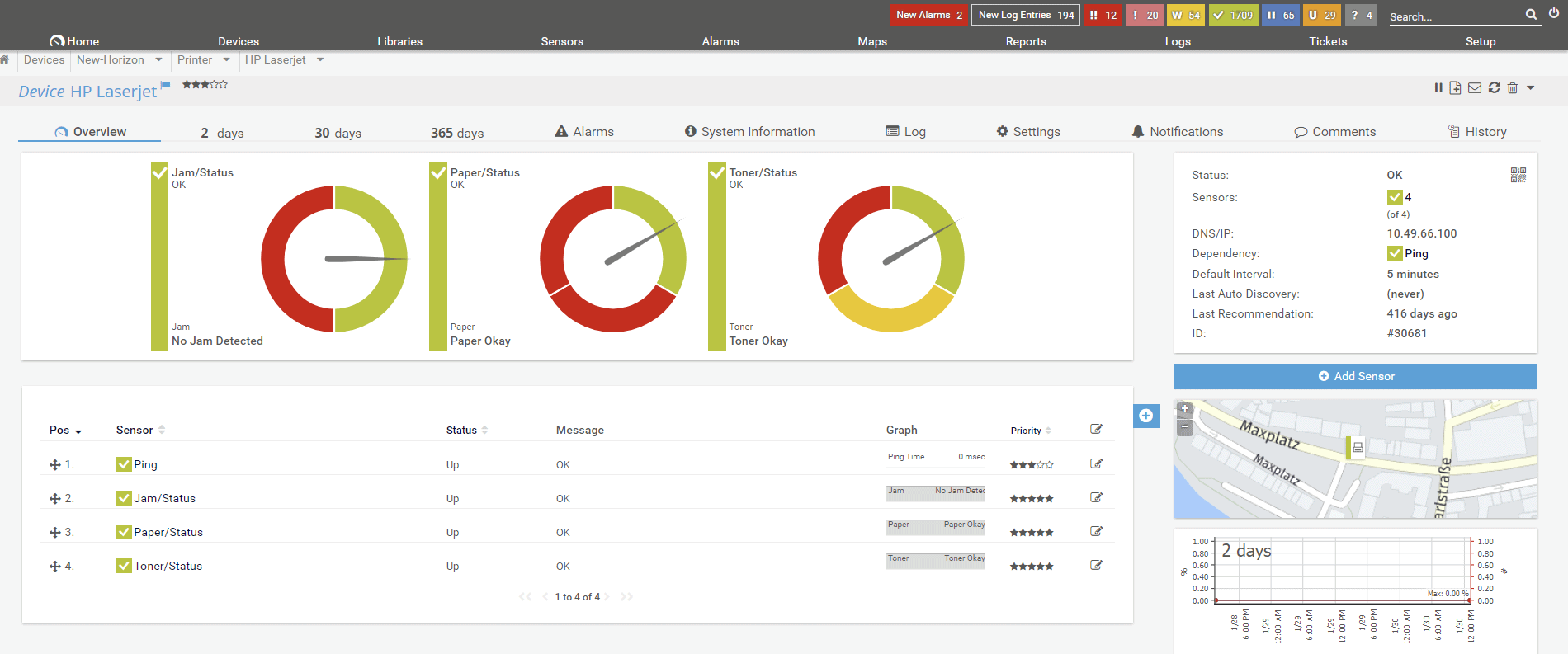
Task: Expand the Printer breadcrumb dropdown
Action: pyautogui.click(x=226, y=59)
